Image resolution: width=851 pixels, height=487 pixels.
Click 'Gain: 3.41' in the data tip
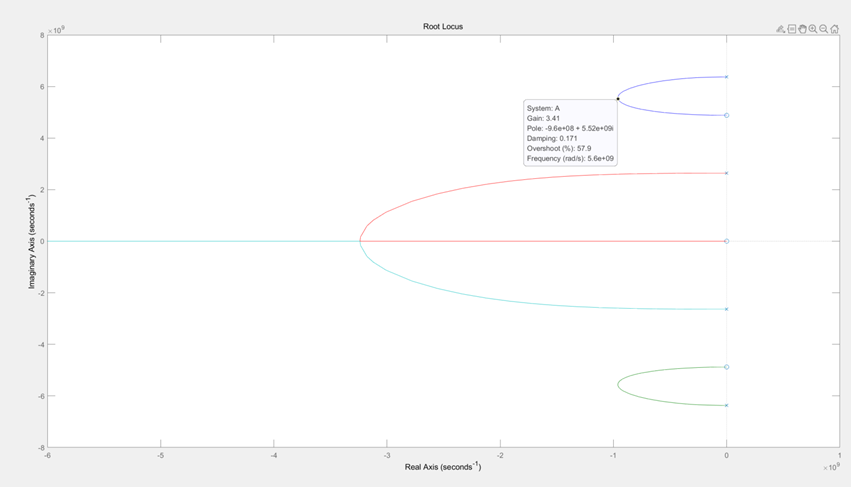point(543,118)
